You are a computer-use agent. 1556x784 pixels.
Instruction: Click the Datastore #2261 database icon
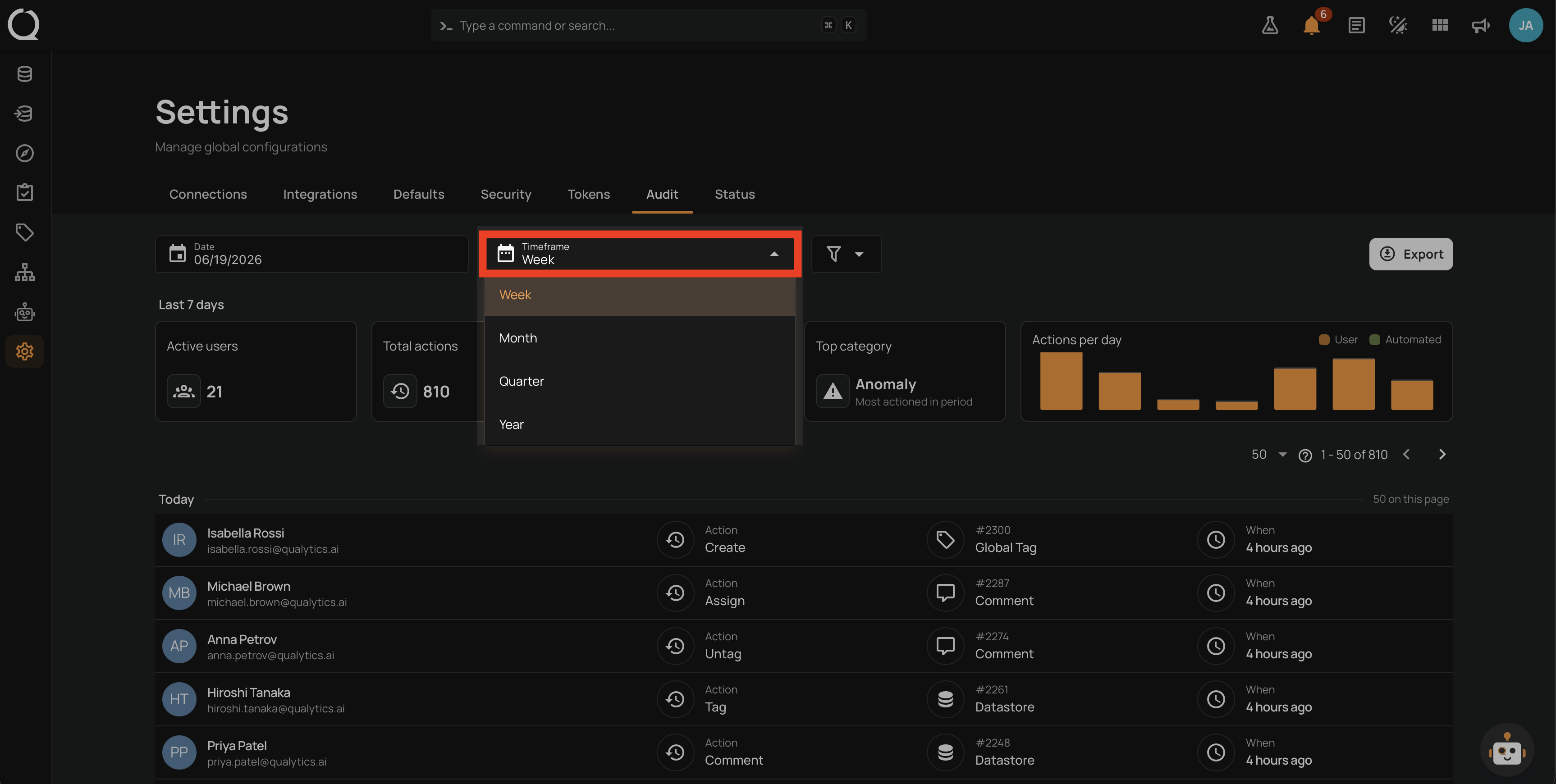point(945,699)
